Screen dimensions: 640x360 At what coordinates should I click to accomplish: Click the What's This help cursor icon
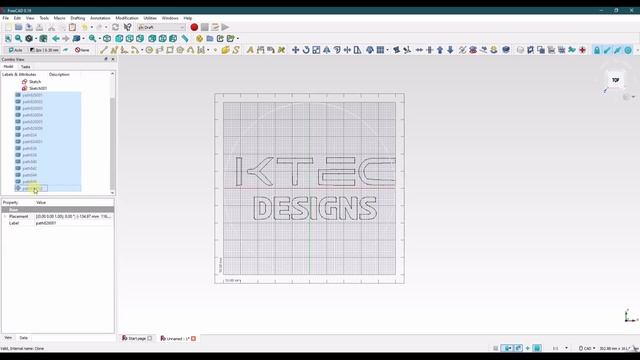pyautogui.click(x=128, y=27)
